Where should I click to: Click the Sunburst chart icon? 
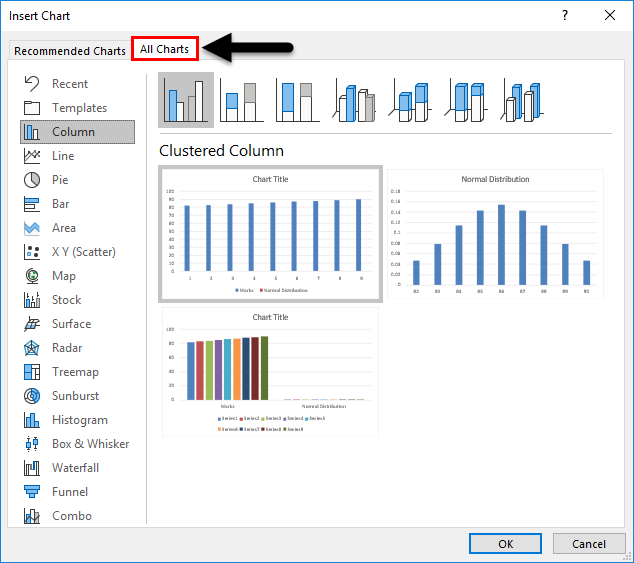(x=32, y=396)
